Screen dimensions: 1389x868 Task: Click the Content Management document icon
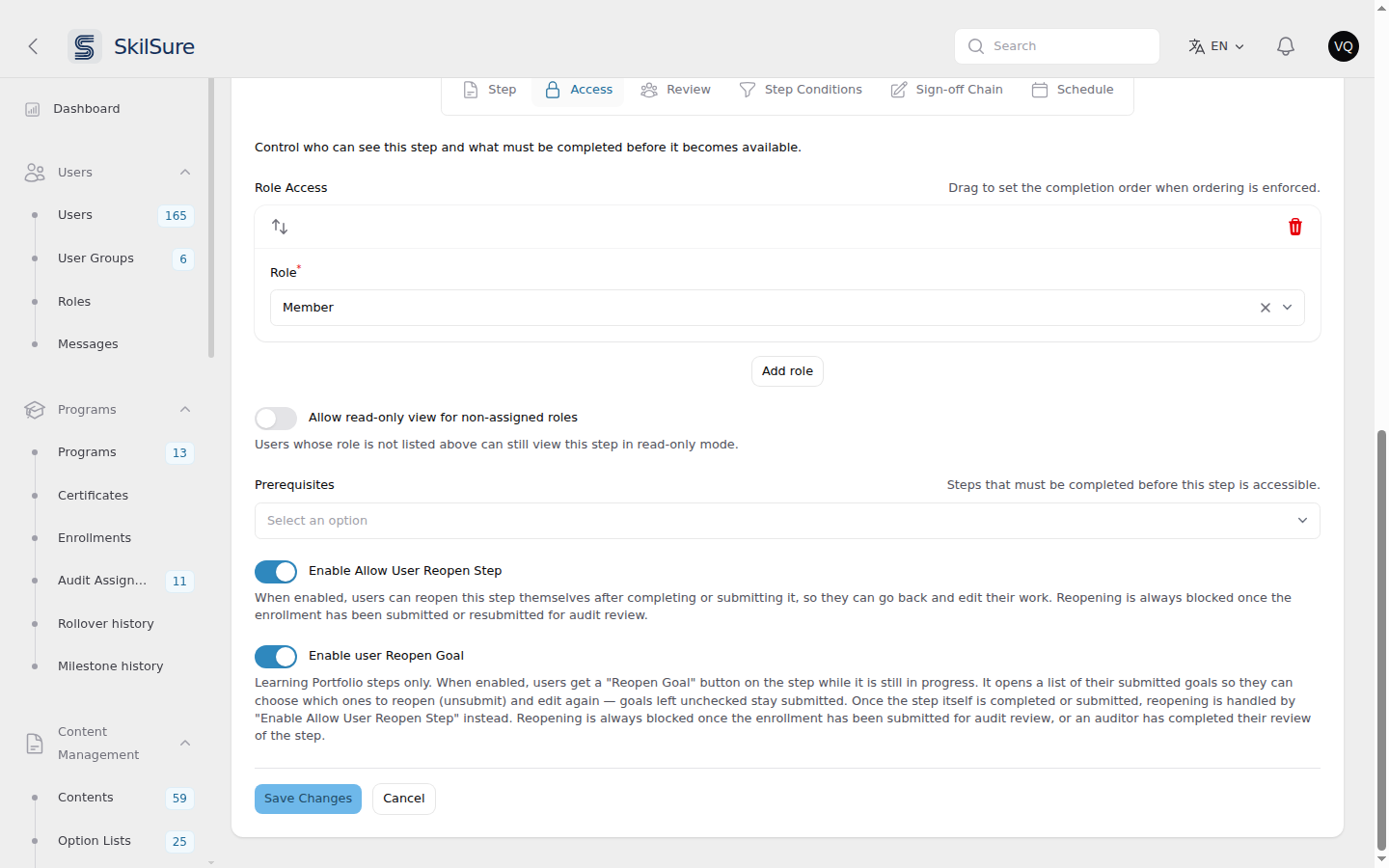(35, 744)
